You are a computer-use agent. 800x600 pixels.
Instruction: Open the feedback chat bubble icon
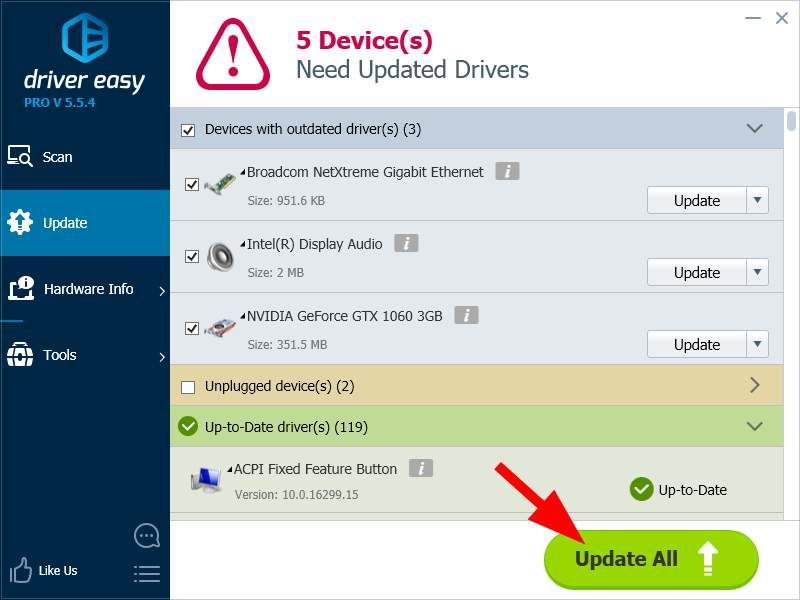146,536
